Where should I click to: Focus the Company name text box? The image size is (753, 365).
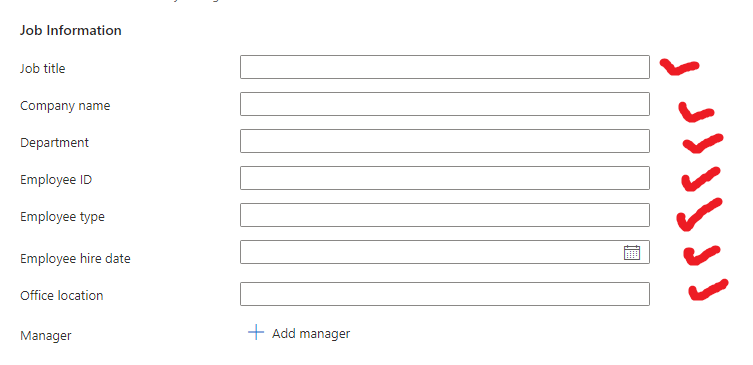(x=445, y=104)
